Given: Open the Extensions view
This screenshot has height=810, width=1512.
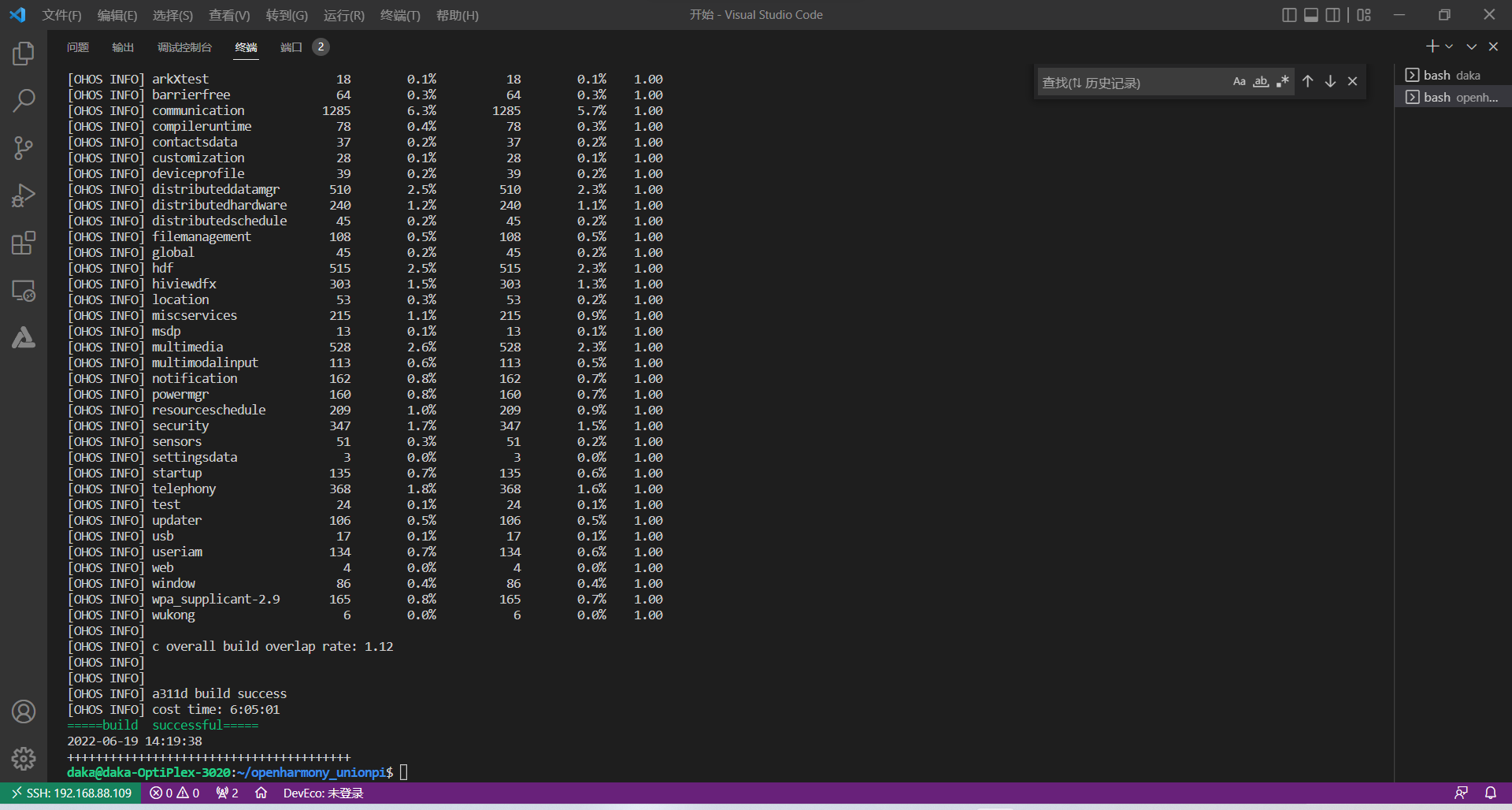Looking at the screenshot, I should [x=24, y=243].
